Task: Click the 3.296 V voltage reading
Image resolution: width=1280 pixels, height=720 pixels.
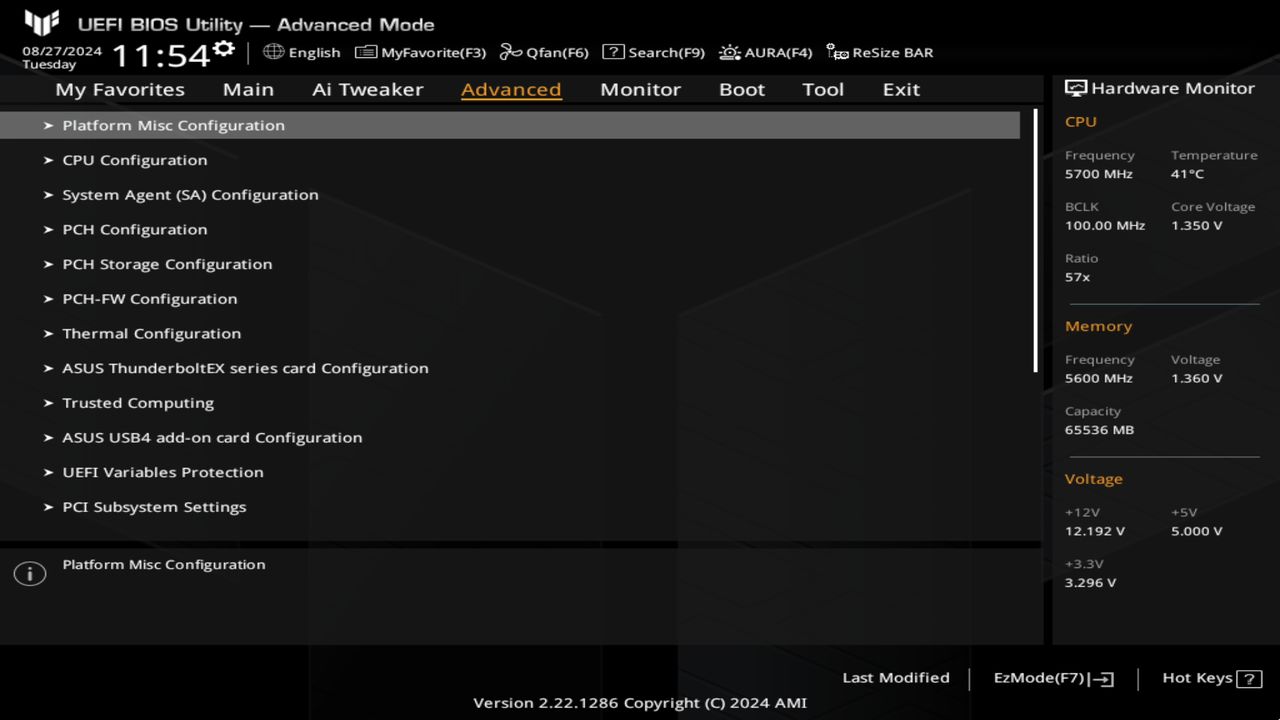Action: click(x=1090, y=583)
